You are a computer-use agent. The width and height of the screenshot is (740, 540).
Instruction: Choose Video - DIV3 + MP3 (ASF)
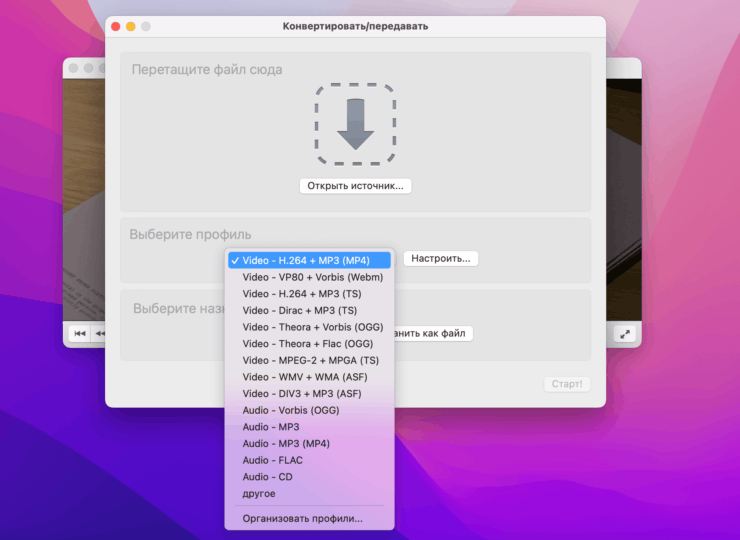pos(309,394)
